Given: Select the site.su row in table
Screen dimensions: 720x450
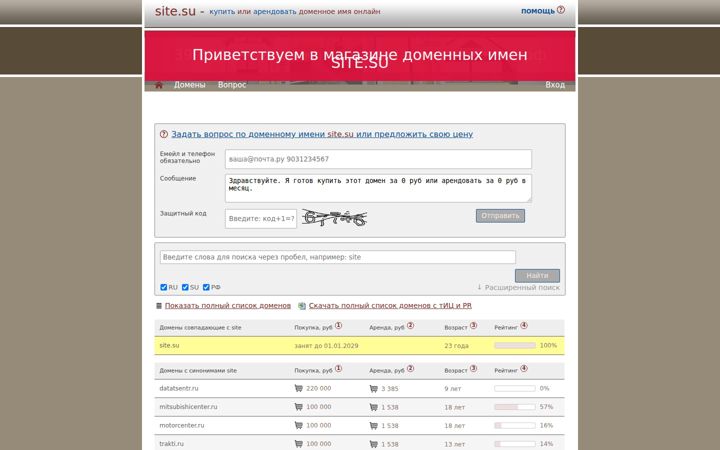Looking at the screenshot, I should [360, 345].
